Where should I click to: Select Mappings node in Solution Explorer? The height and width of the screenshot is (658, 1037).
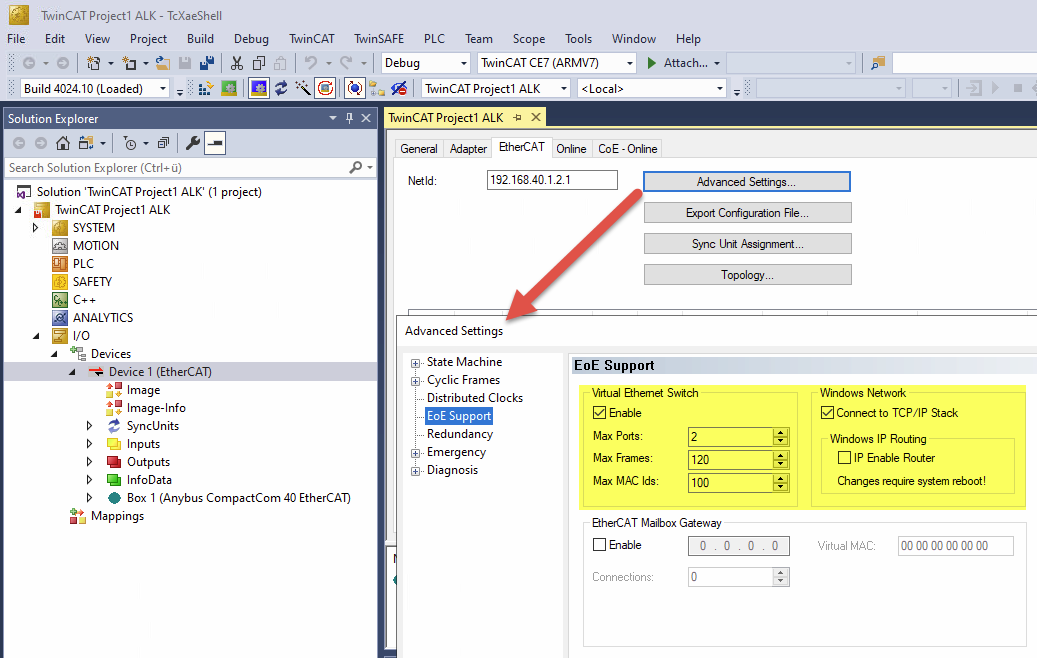coord(117,516)
